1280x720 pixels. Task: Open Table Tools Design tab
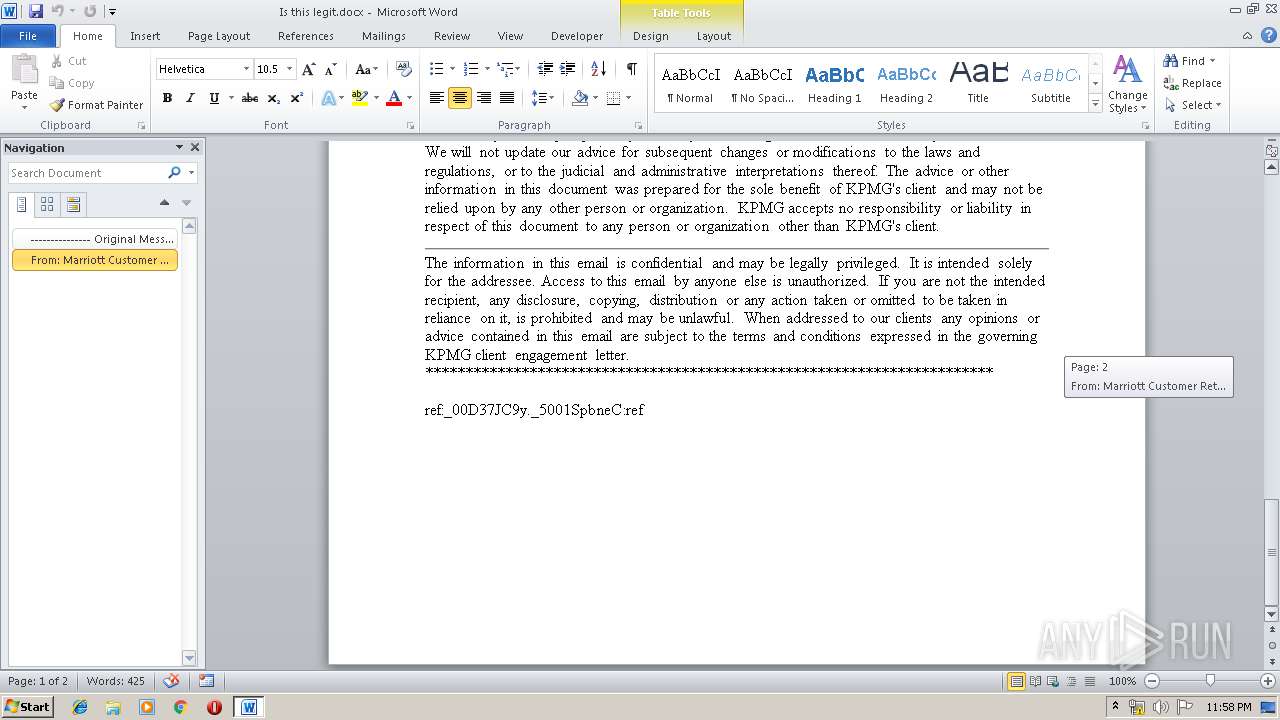coord(651,36)
